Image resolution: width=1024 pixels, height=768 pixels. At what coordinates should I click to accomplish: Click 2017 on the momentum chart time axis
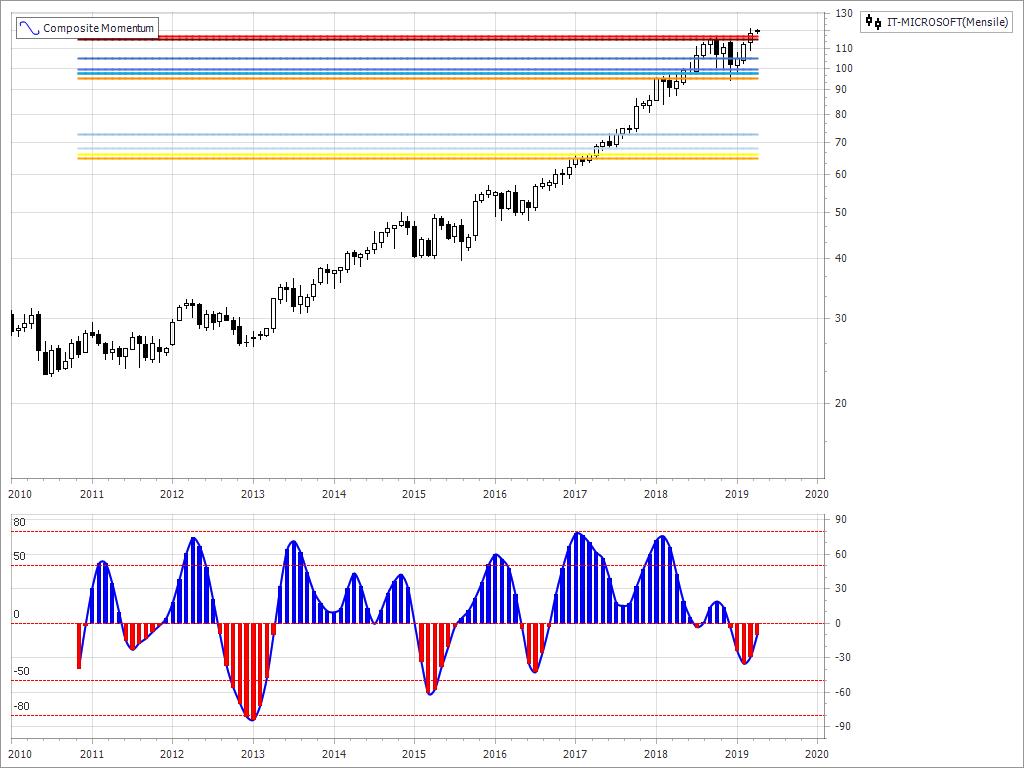point(575,754)
